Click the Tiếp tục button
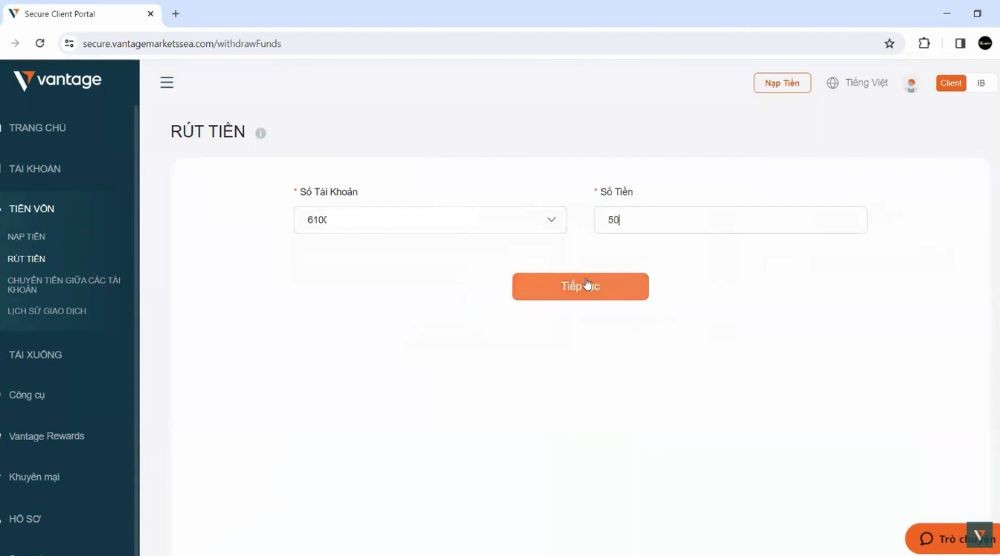The height and width of the screenshot is (556, 1000). (580, 287)
